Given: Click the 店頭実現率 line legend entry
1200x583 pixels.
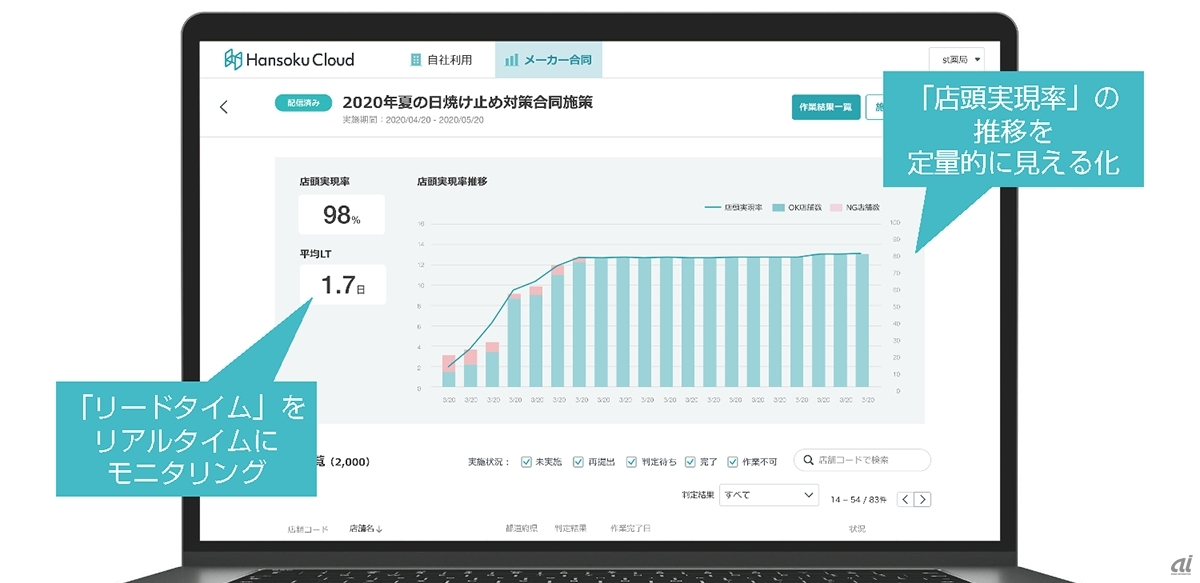Looking at the screenshot, I should 734,207.
